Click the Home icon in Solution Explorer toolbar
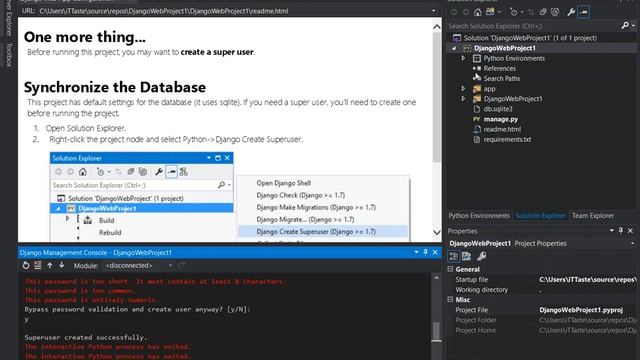Screen dimensions: 640x360 pyautogui.click(x=478, y=12)
